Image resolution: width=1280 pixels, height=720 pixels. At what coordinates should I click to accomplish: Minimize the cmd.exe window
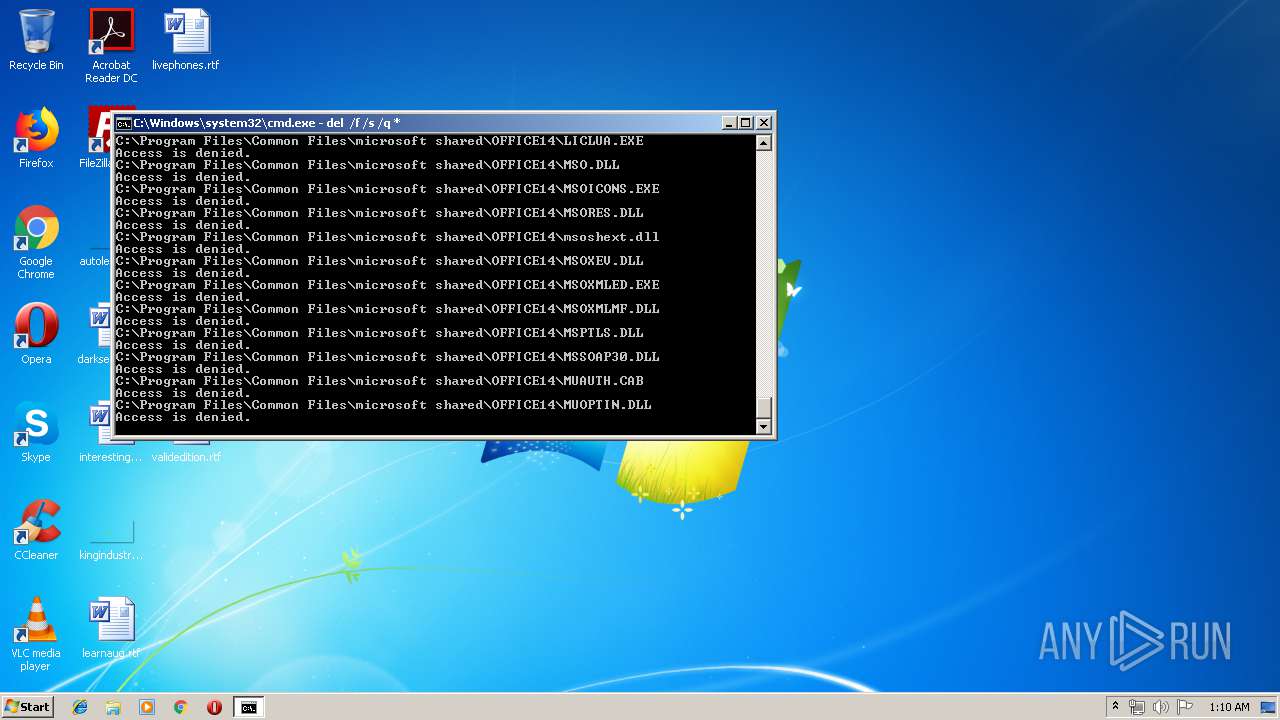coord(729,123)
